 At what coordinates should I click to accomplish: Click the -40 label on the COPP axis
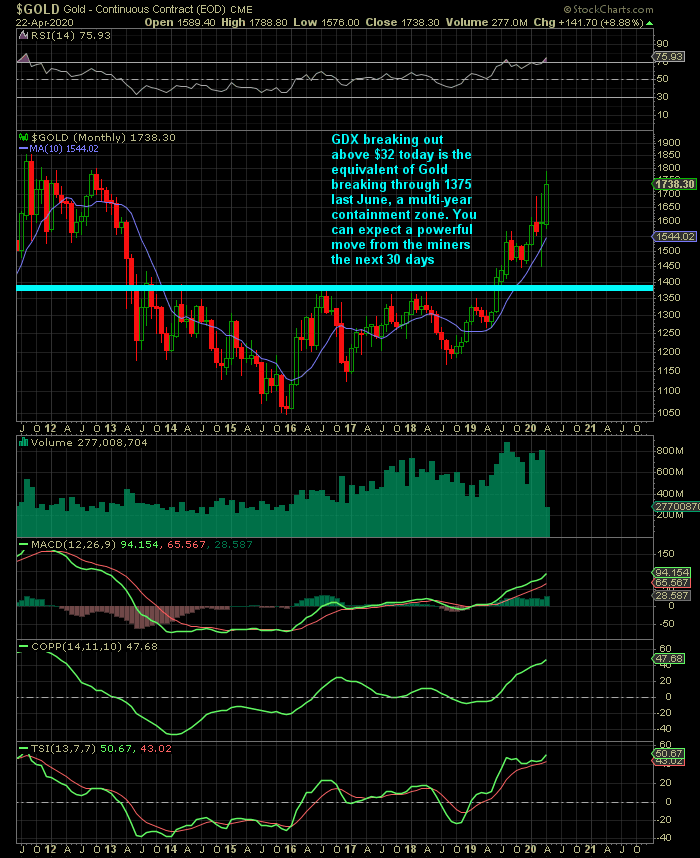(x=664, y=729)
